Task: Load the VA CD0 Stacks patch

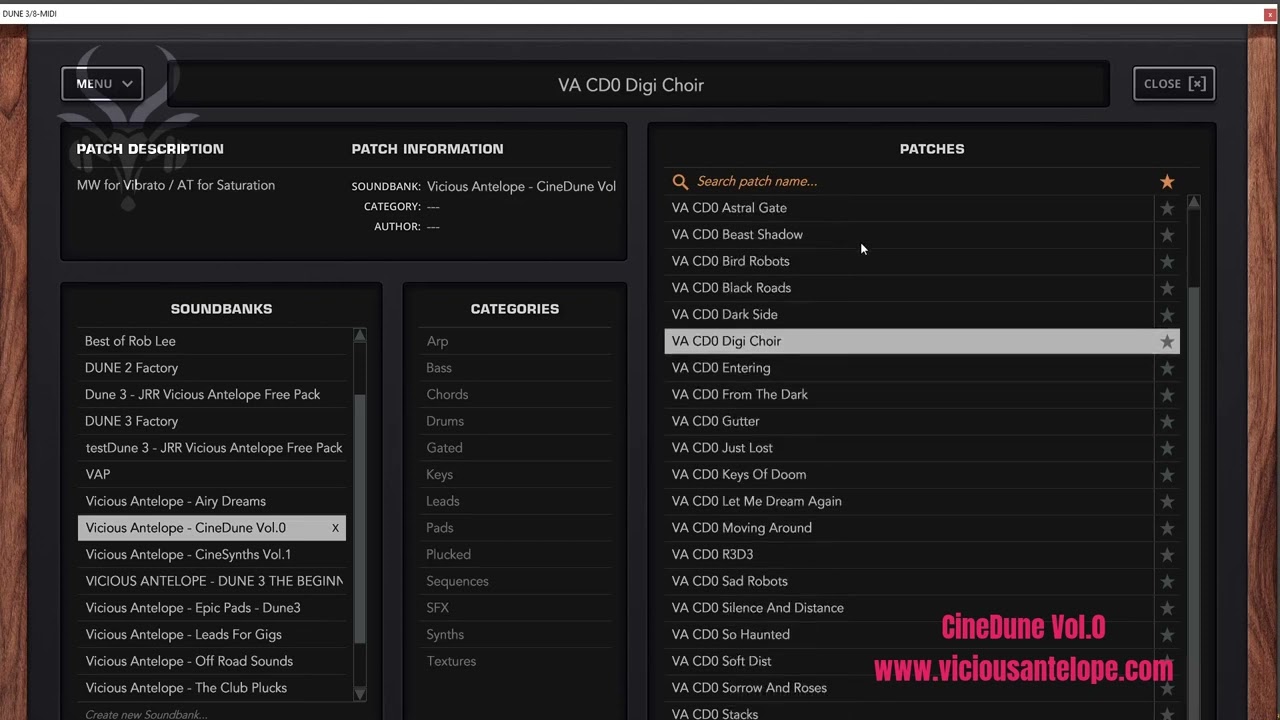Action: (909, 713)
